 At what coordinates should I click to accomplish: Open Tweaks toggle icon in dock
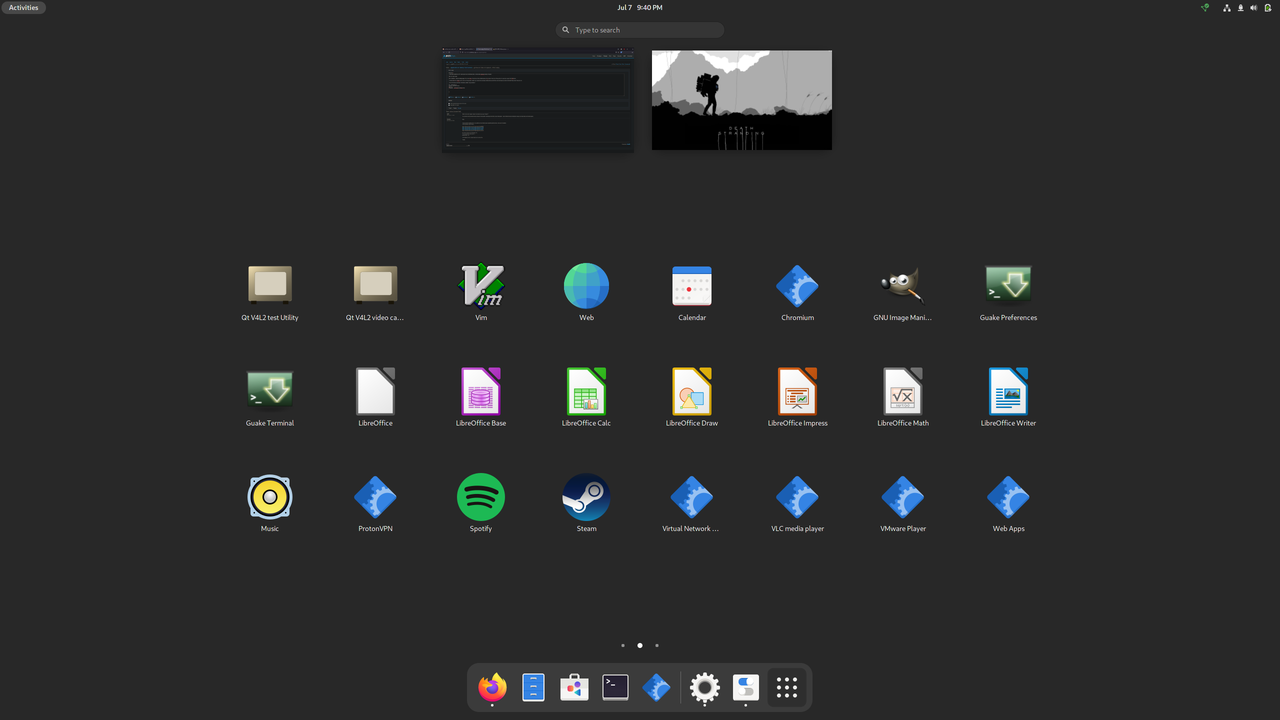coord(746,687)
